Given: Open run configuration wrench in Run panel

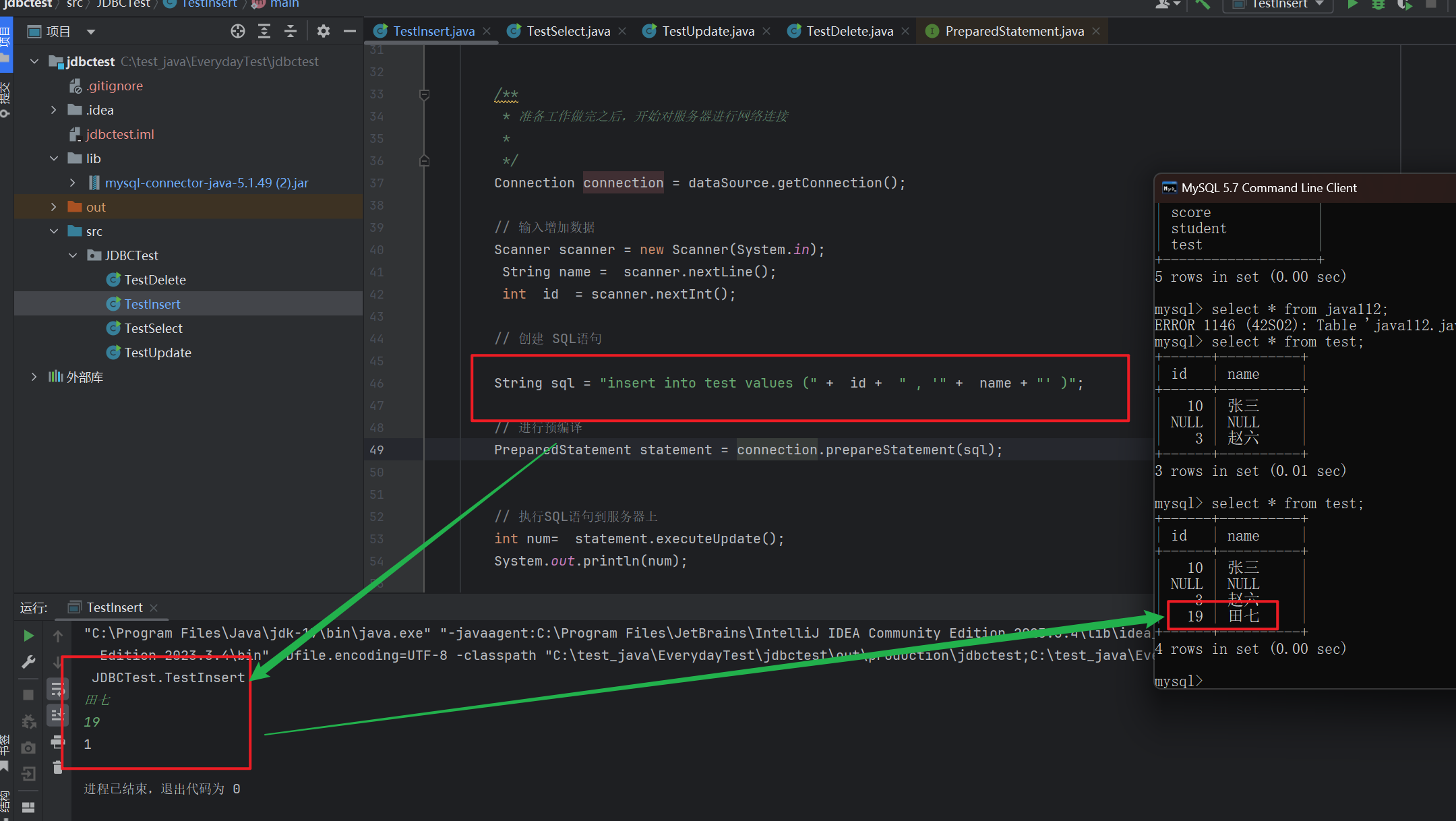Looking at the screenshot, I should (x=28, y=663).
